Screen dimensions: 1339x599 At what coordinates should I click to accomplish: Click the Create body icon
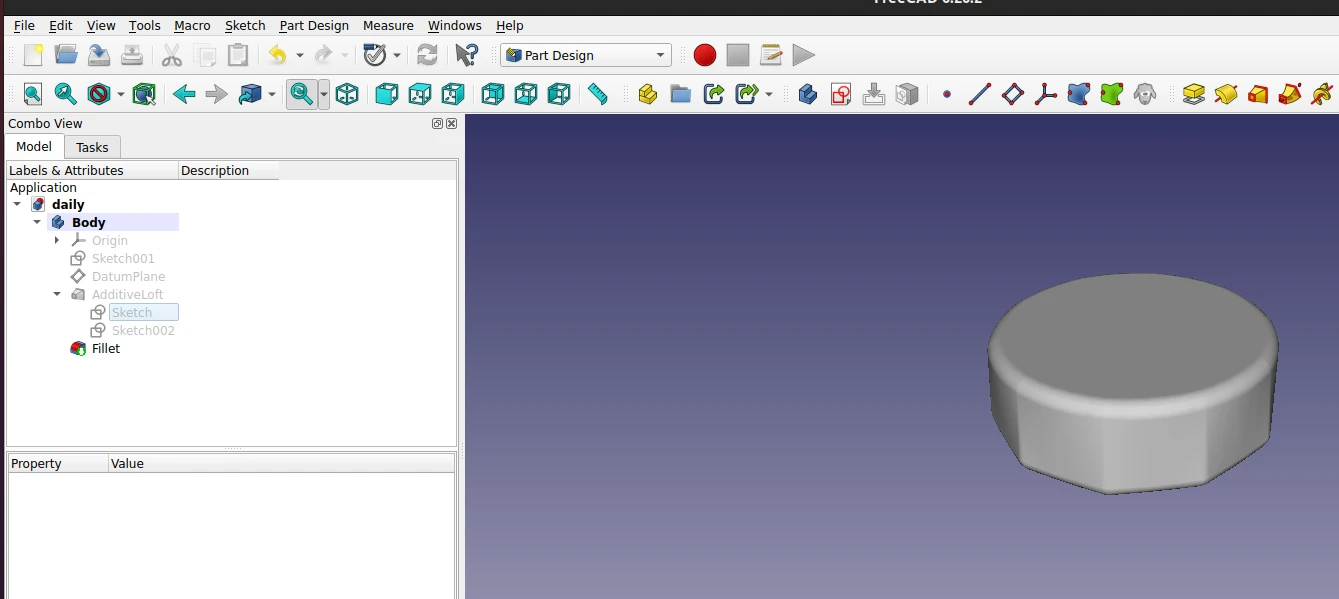point(808,94)
